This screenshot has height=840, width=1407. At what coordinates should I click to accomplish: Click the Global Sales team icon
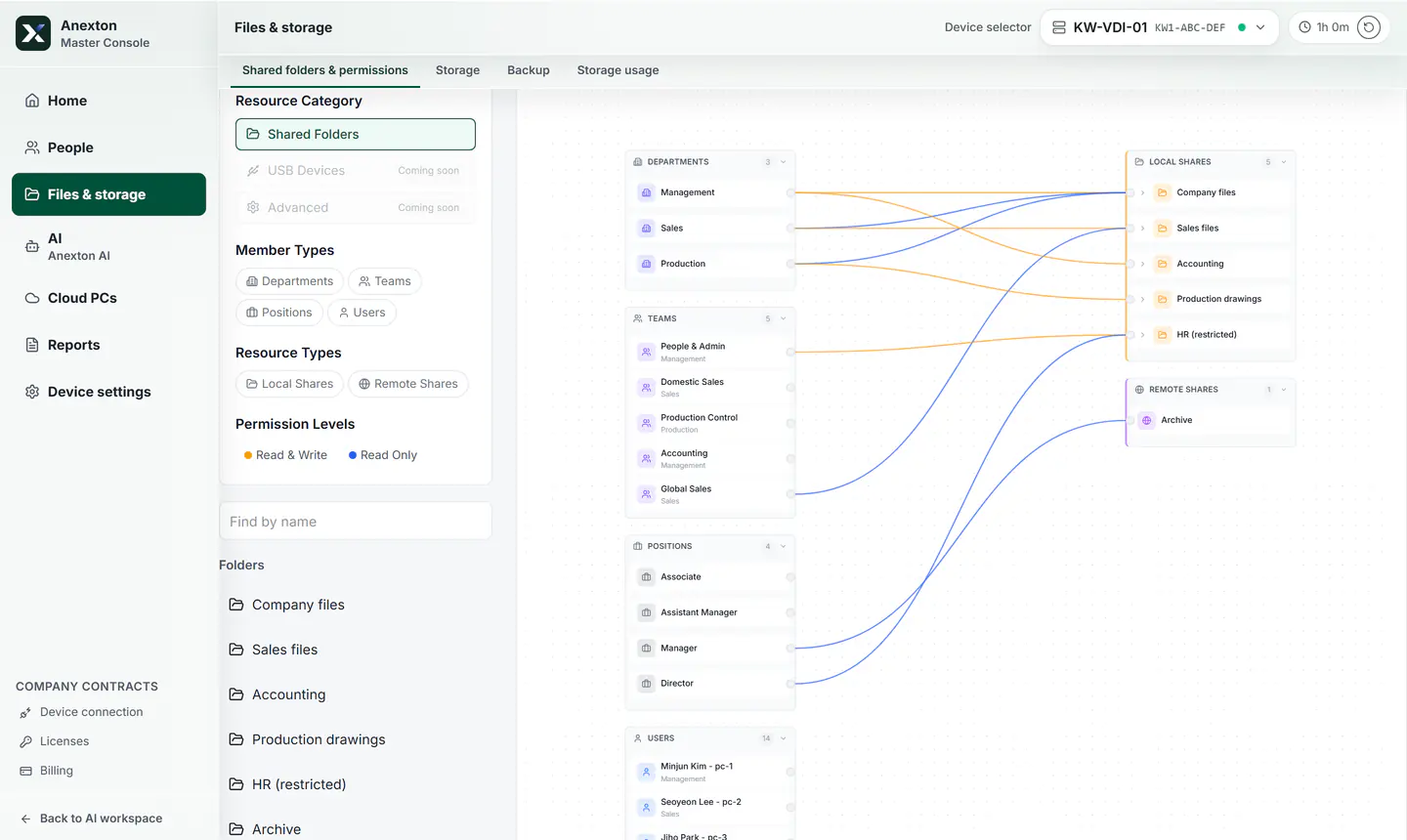[646, 494]
